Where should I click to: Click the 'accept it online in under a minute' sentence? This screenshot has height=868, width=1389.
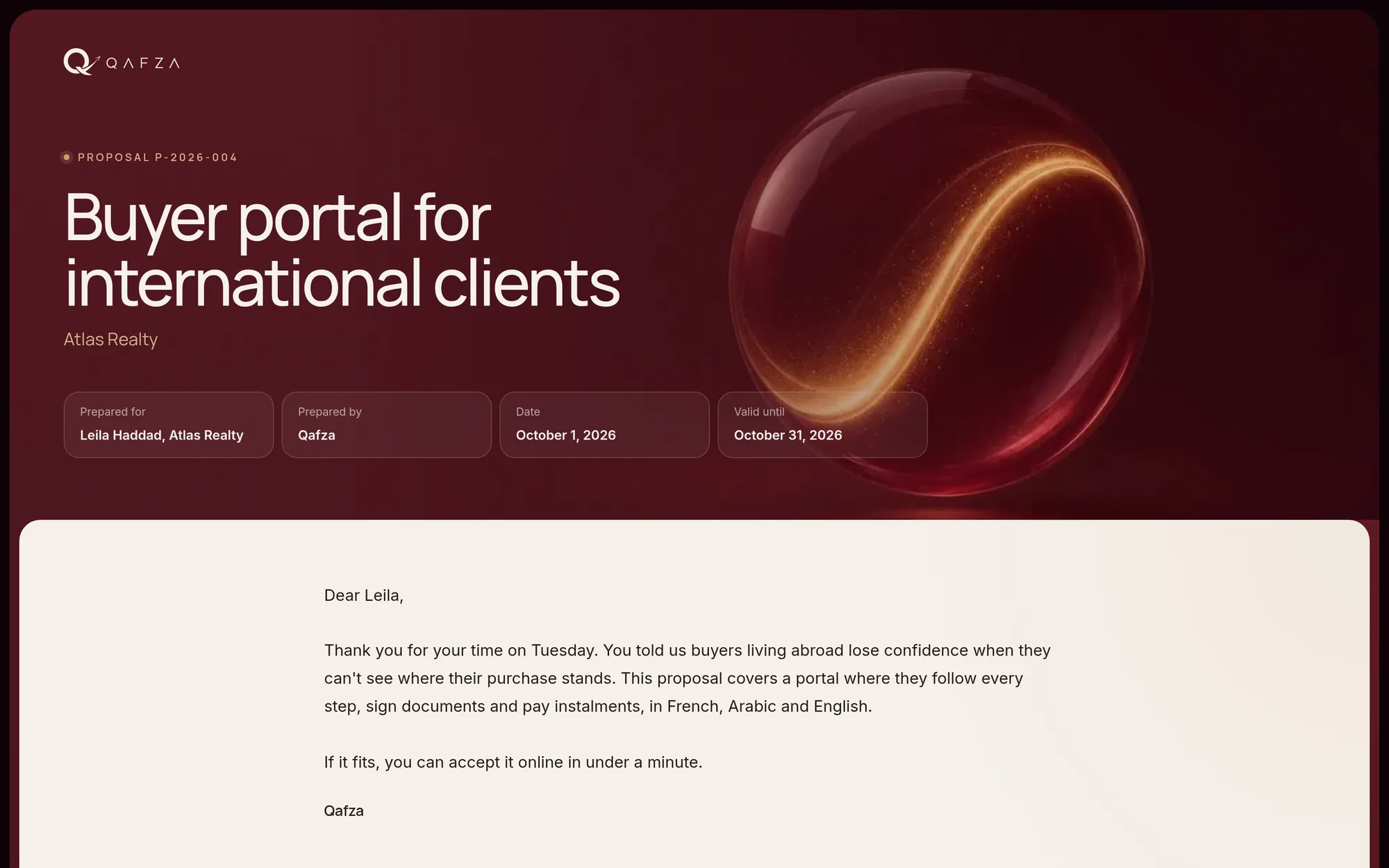[513, 762]
